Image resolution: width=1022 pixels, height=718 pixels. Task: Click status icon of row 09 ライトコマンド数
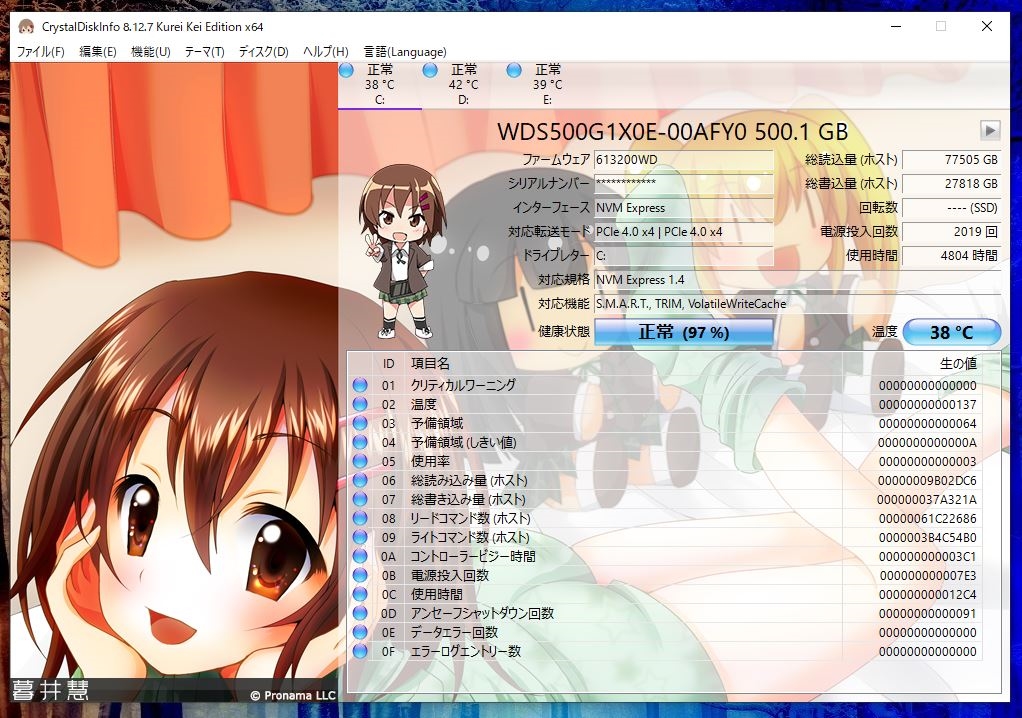(x=360, y=537)
